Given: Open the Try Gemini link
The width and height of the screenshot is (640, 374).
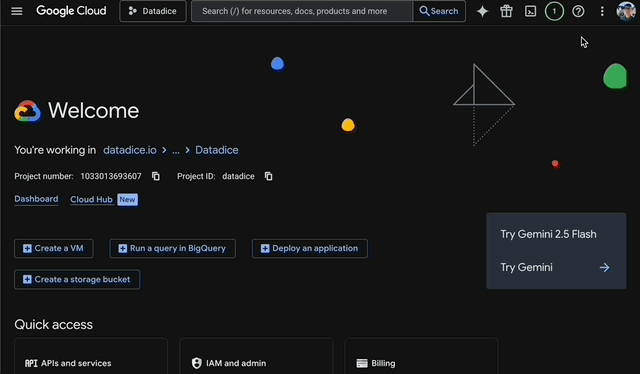Looking at the screenshot, I should pos(527,267).
